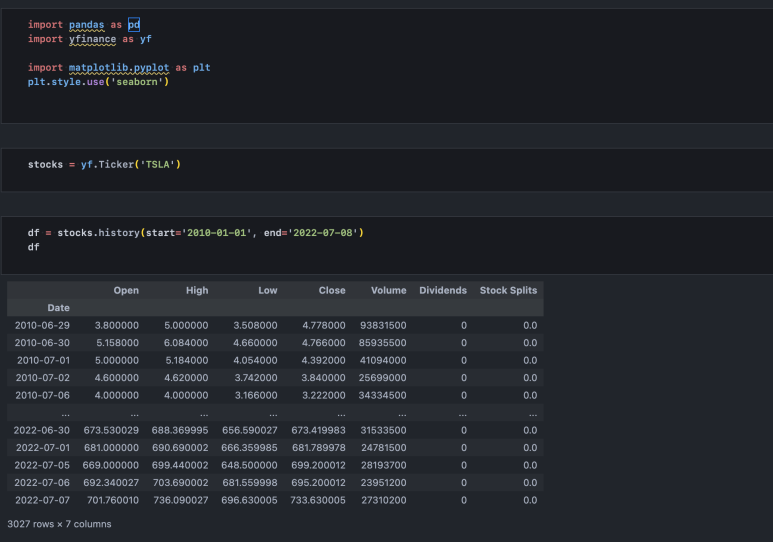Image resolution: width=773 pixels, height=542 pixels.
Task: Click the 'TSLA' ticker string
Action: 157,165
